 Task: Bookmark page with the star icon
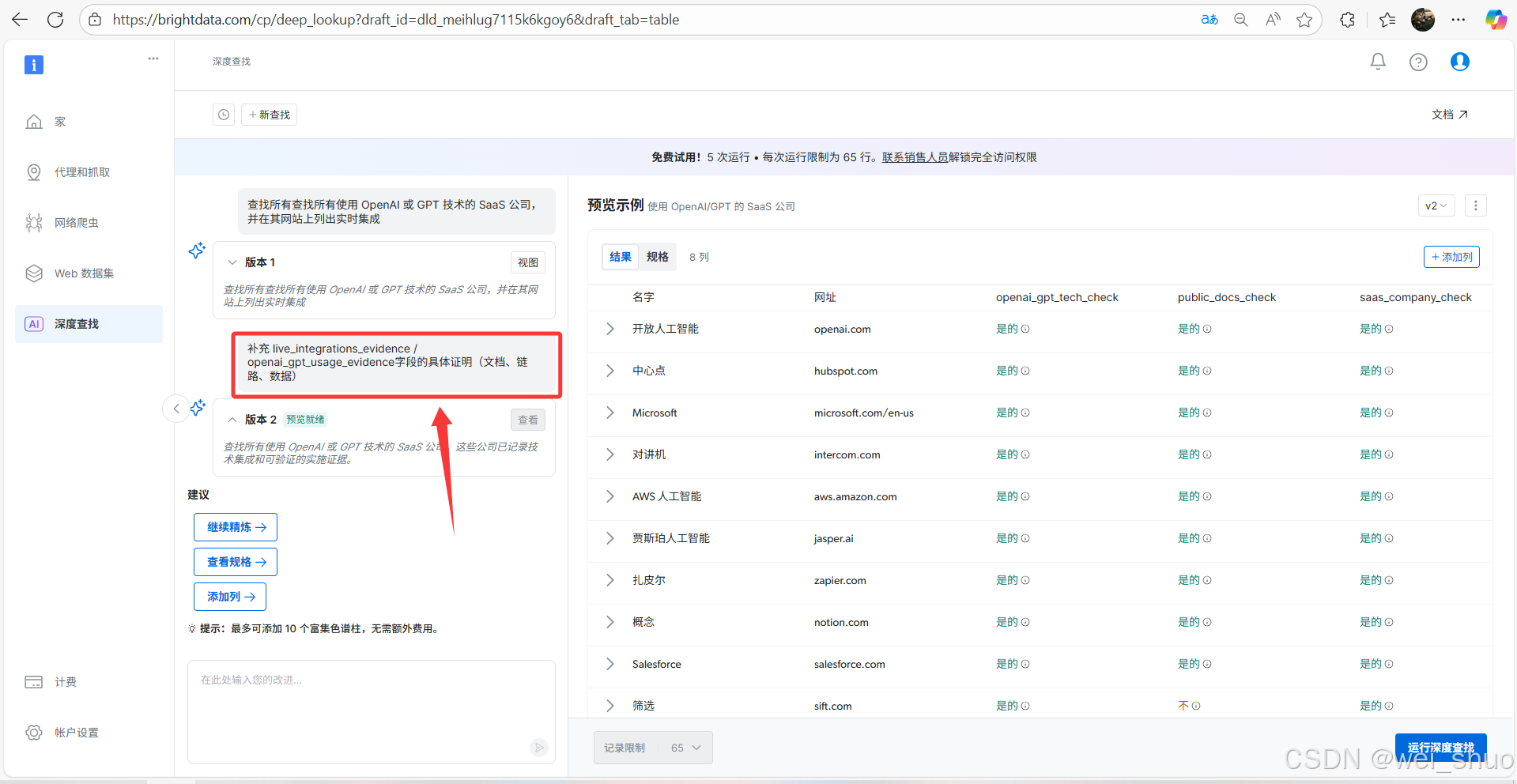pyautogui.click(x=1304, y=20)
